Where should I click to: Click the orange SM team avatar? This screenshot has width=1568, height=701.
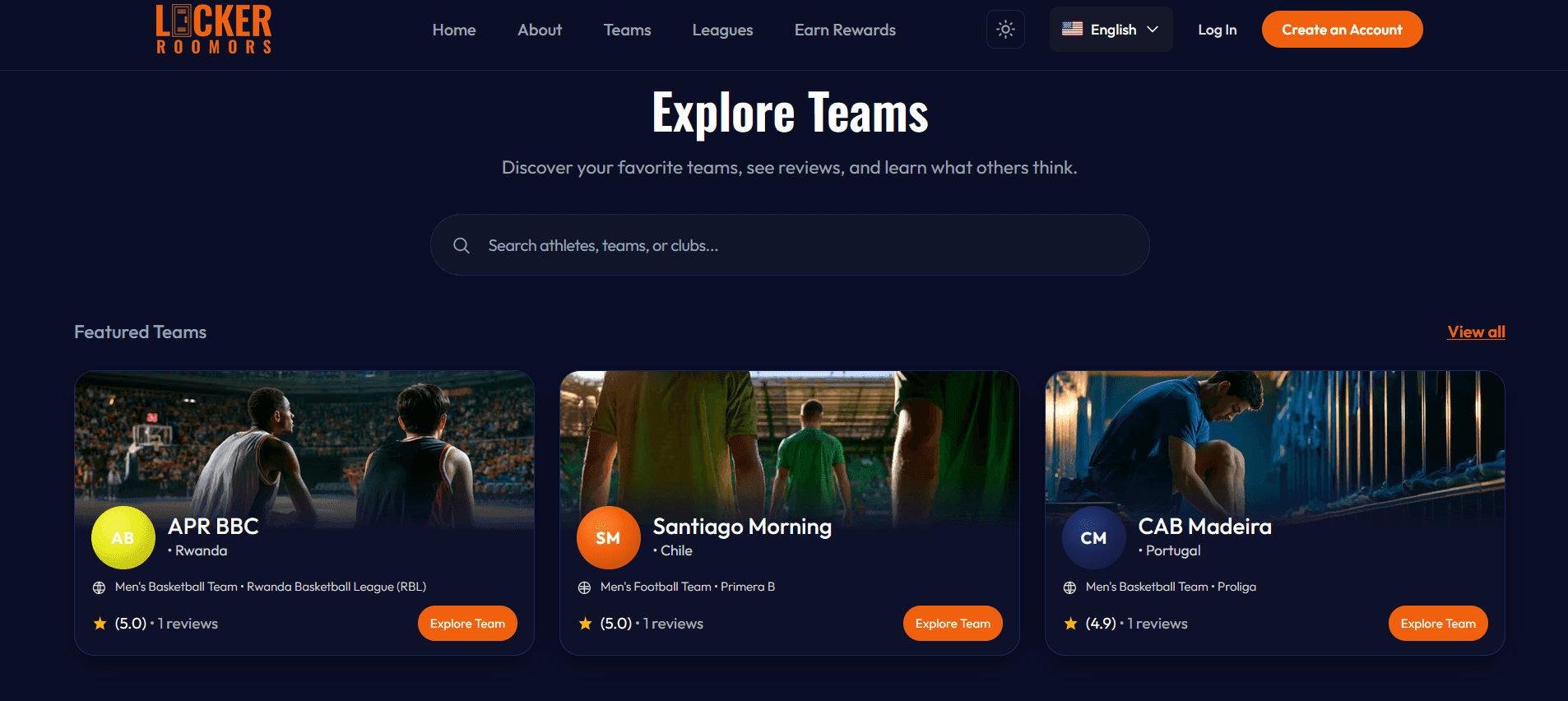pos(609,538)
